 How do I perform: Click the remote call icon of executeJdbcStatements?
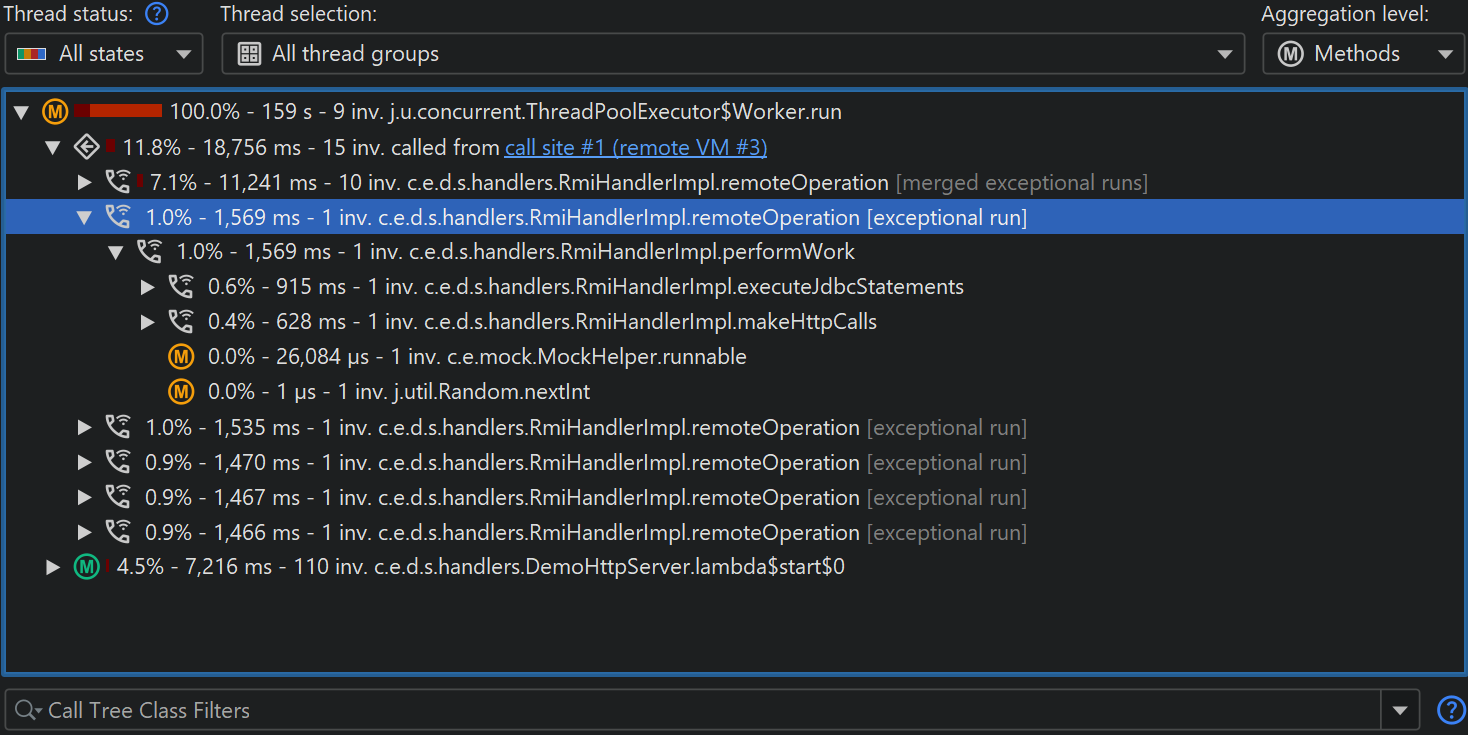pos(181,287)
